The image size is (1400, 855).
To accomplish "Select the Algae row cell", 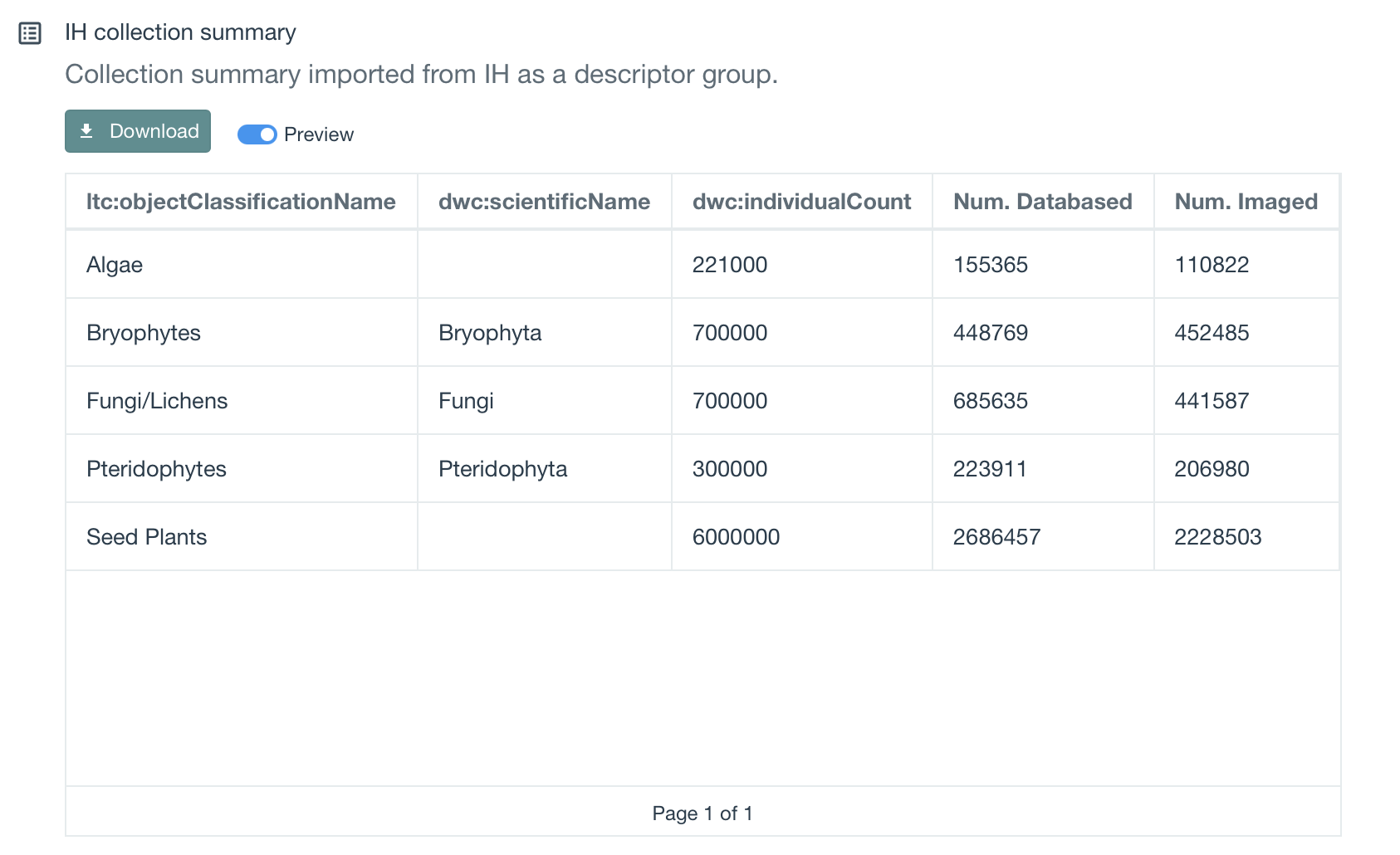I will click(115, 265).
